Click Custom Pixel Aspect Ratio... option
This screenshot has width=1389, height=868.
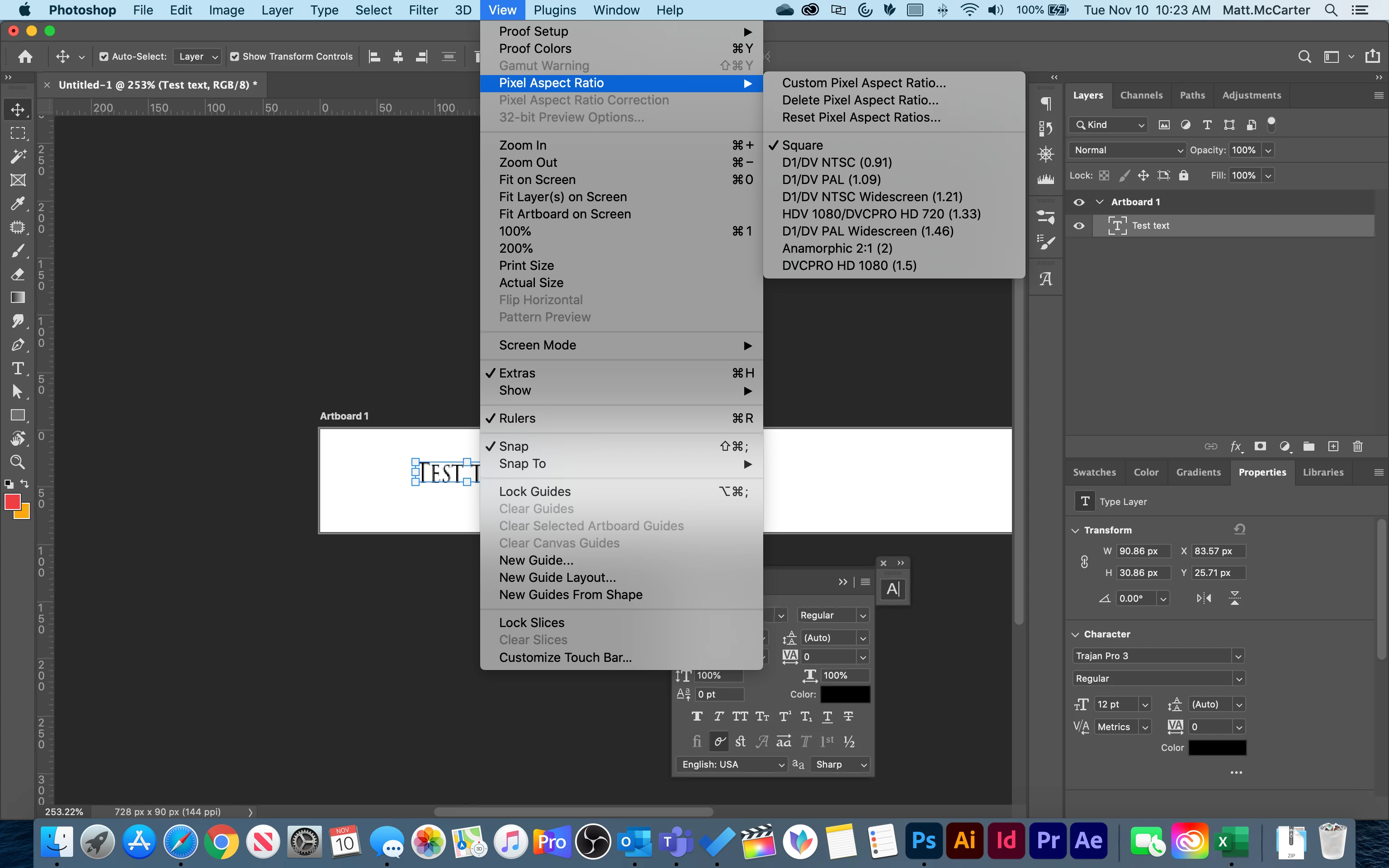pyautogui.click(x=864, y=83)
